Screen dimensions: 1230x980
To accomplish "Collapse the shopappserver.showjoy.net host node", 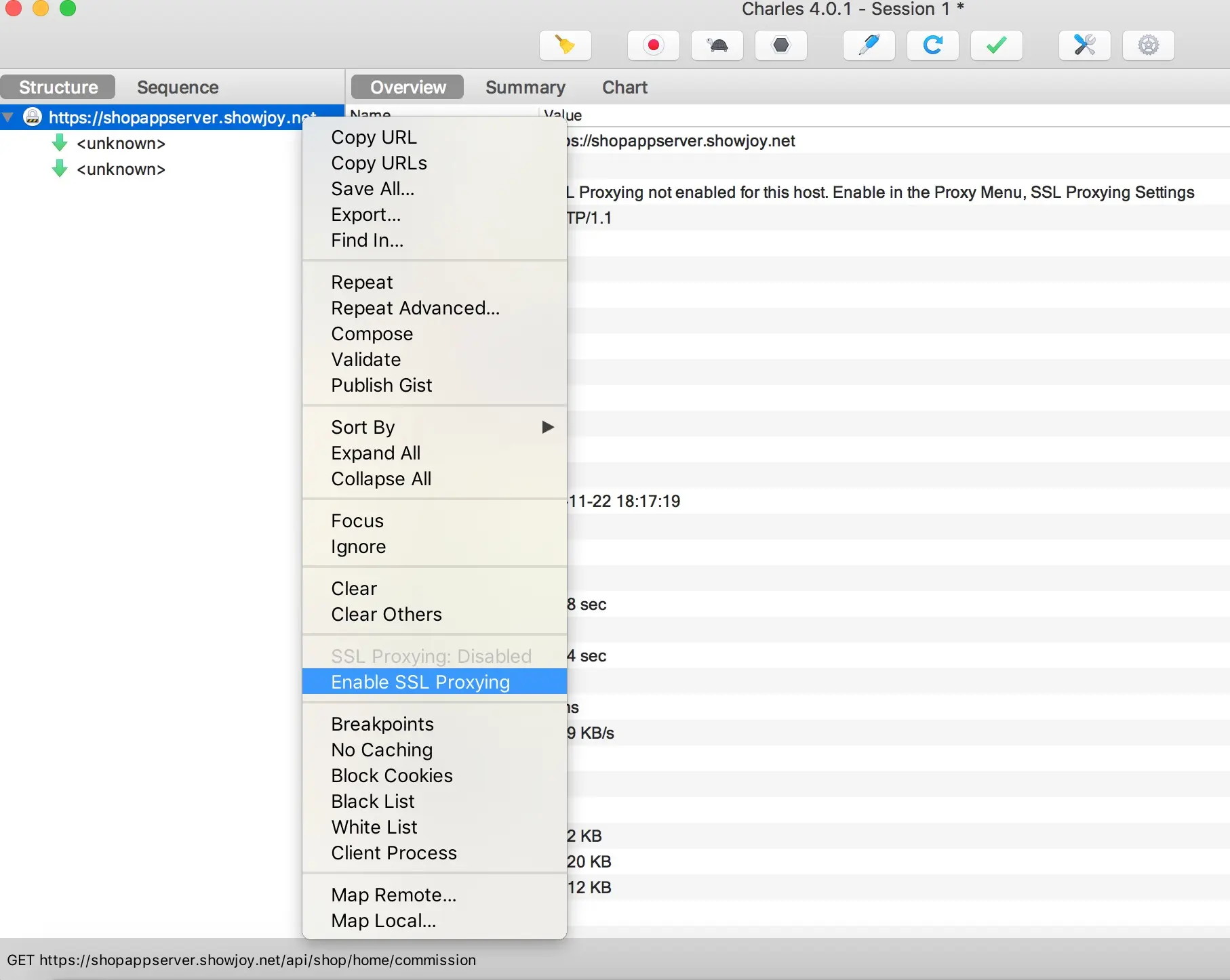I will [8, 117].
